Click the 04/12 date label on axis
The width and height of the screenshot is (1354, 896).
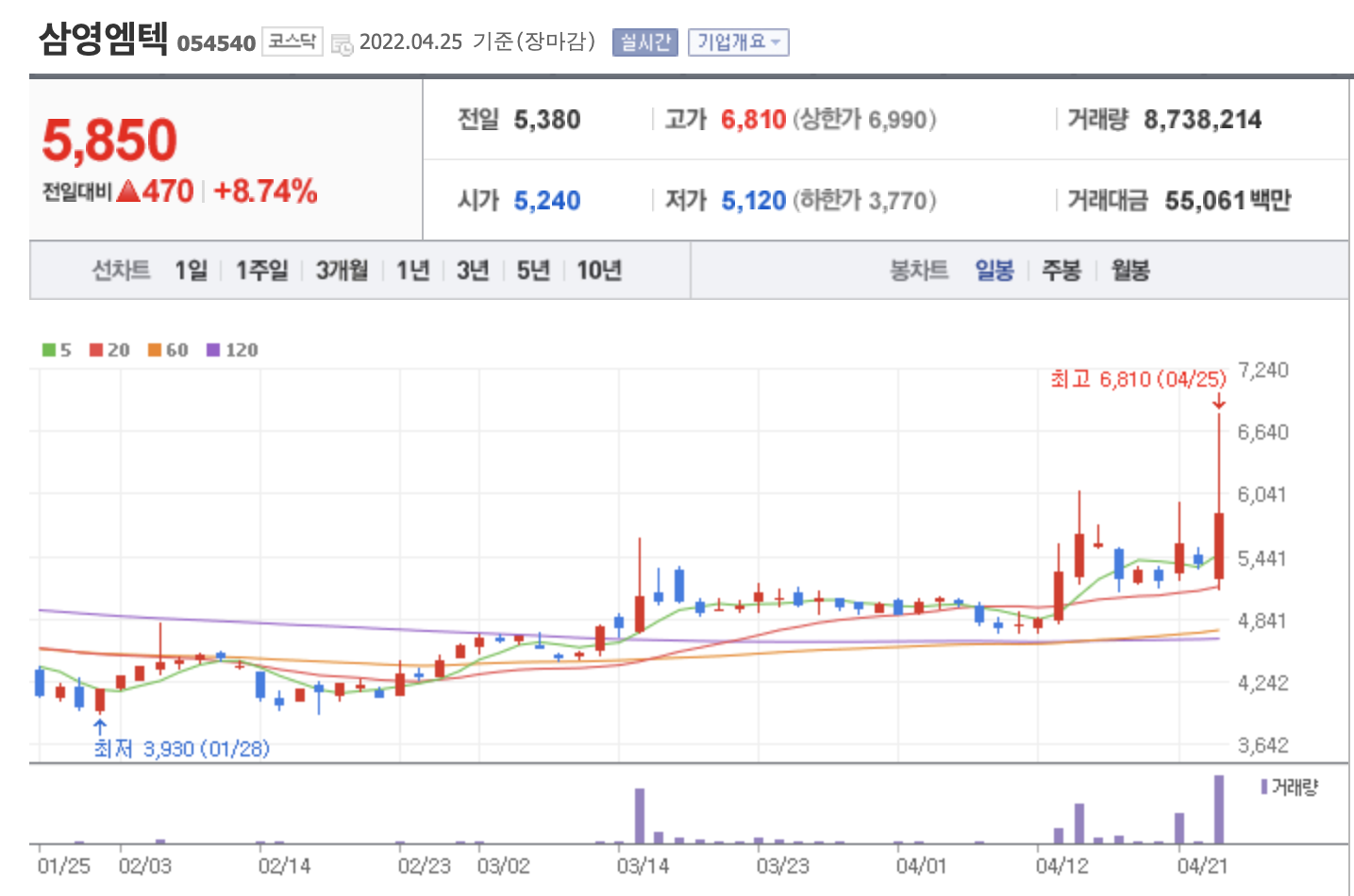[1061, 866]
